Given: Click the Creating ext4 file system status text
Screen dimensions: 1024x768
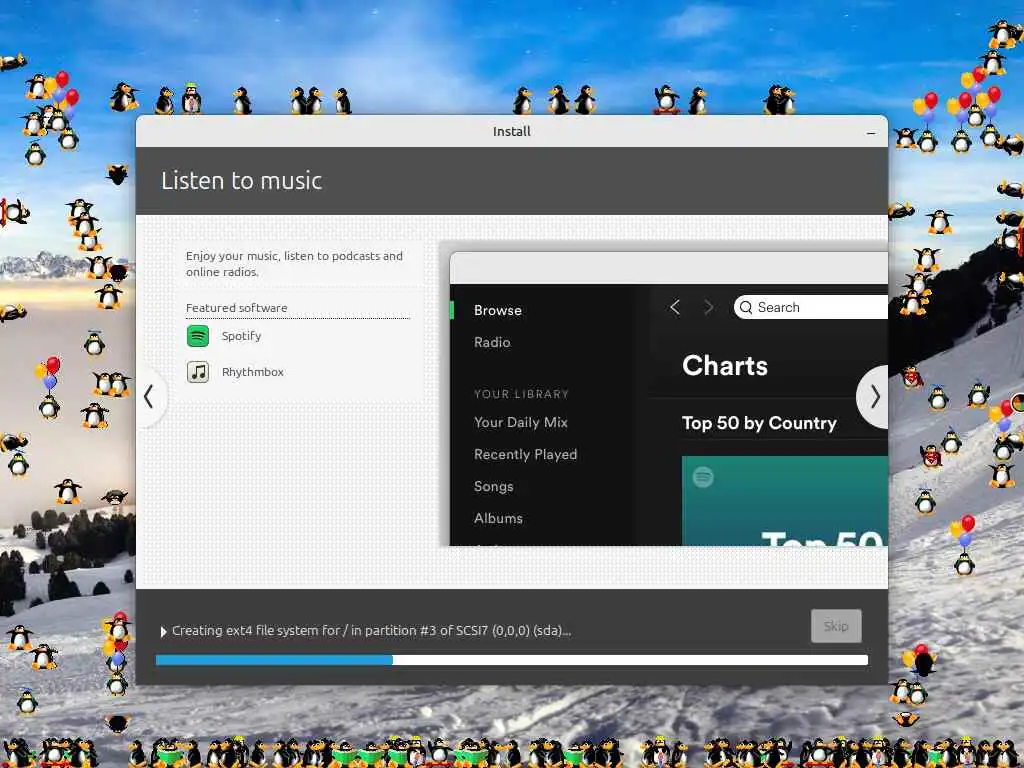Looking at the screenshot, I should click(x=371, y=631).
